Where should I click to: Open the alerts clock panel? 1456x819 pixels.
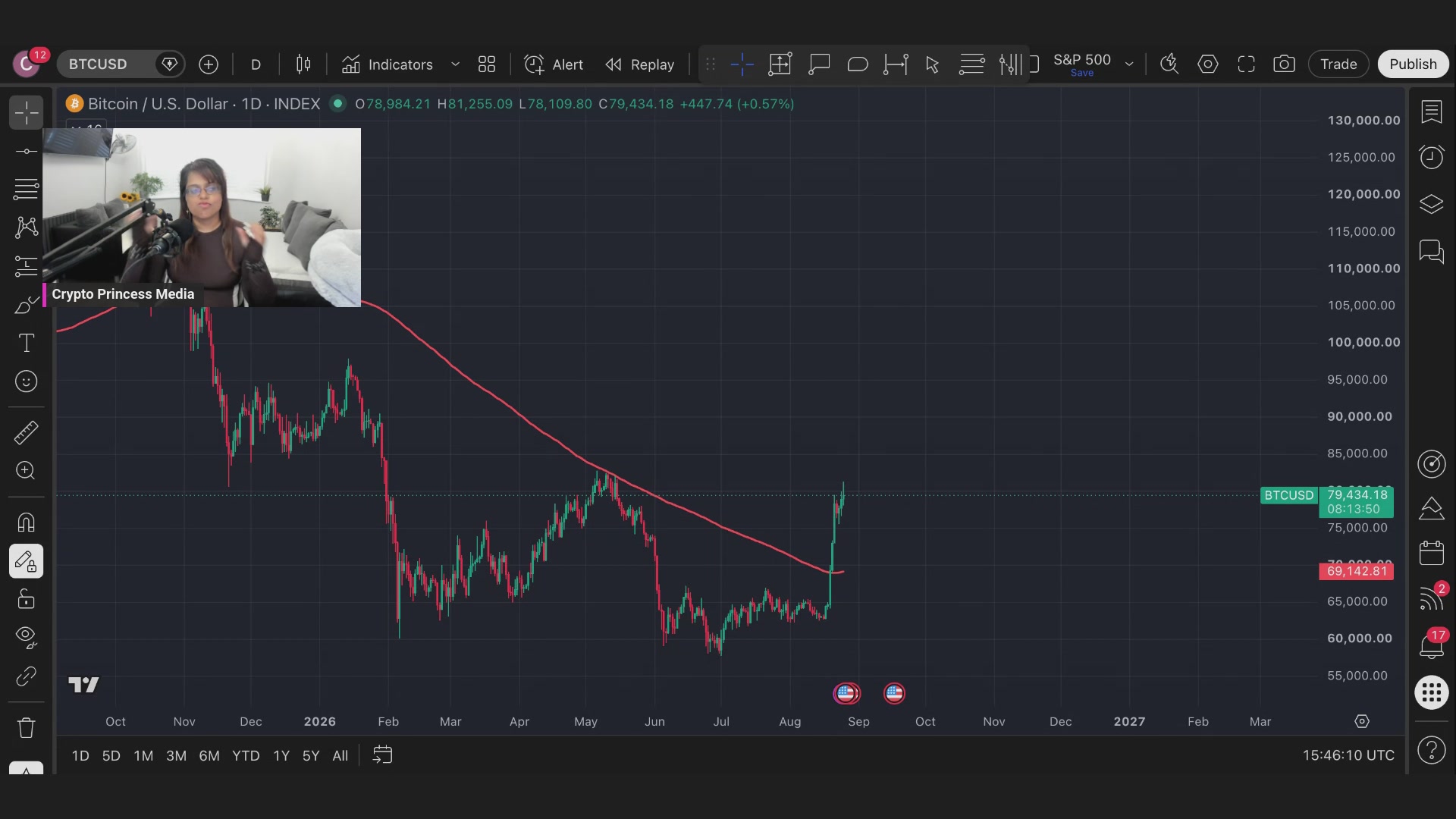[x=1432, y=157]
